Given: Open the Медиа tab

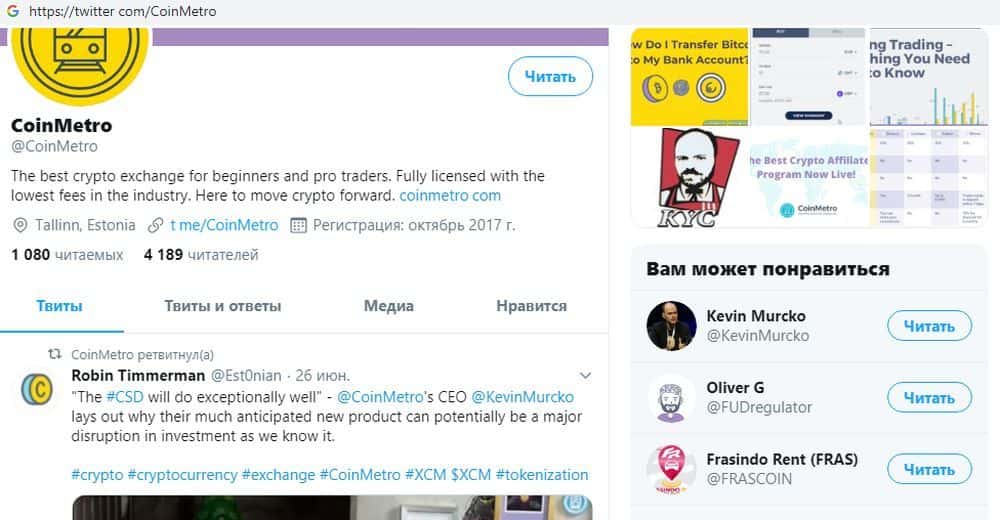Looking at the screenshot, I should [388, 306].
